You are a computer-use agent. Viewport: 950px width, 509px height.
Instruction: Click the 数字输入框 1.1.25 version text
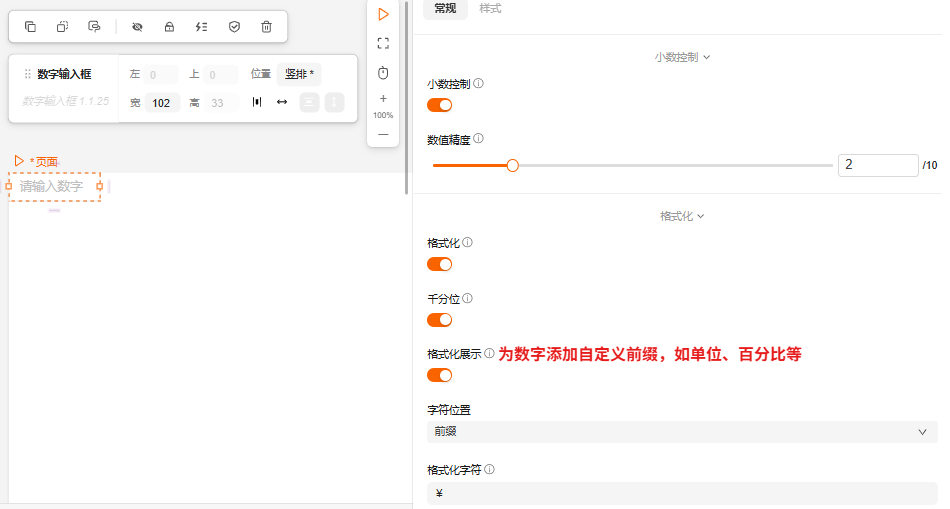click(66, 101)
